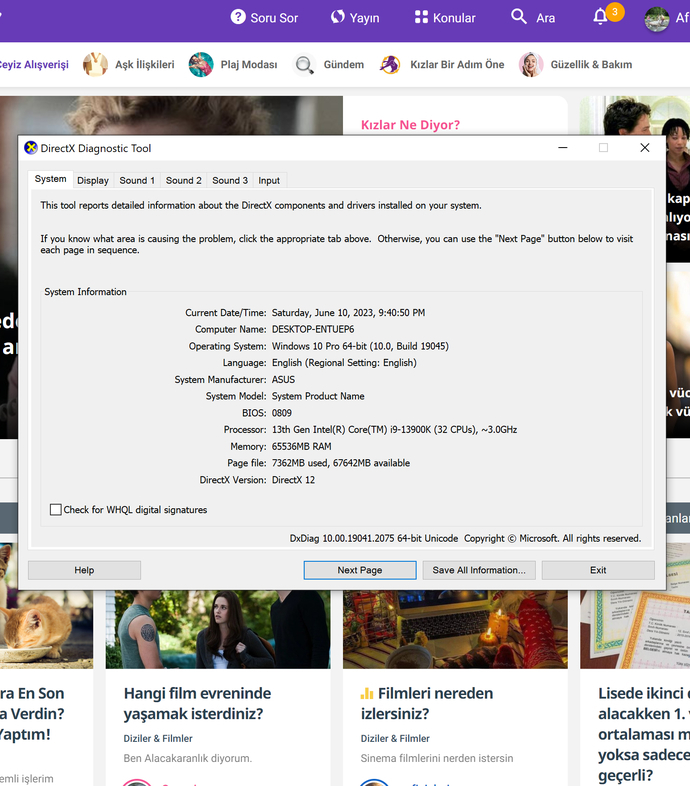The width and height of the screenshot is (690, 786).
Task: Open the Sound 2 tab
Action: tap(184, 180)
